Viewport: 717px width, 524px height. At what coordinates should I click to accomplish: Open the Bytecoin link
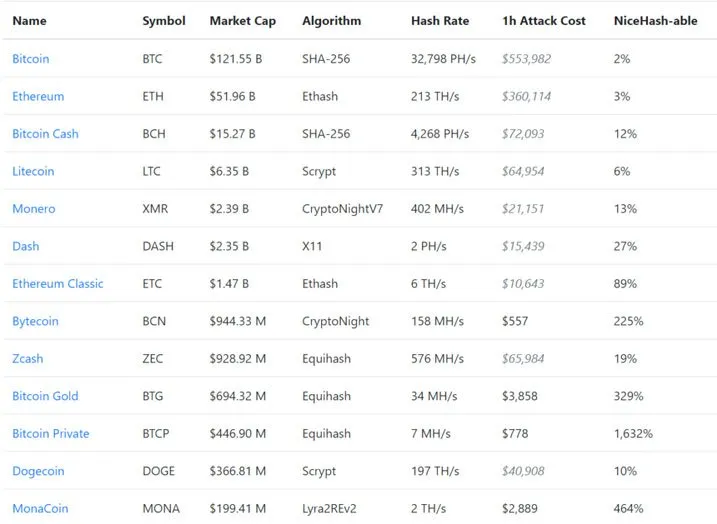coord(35,321)
